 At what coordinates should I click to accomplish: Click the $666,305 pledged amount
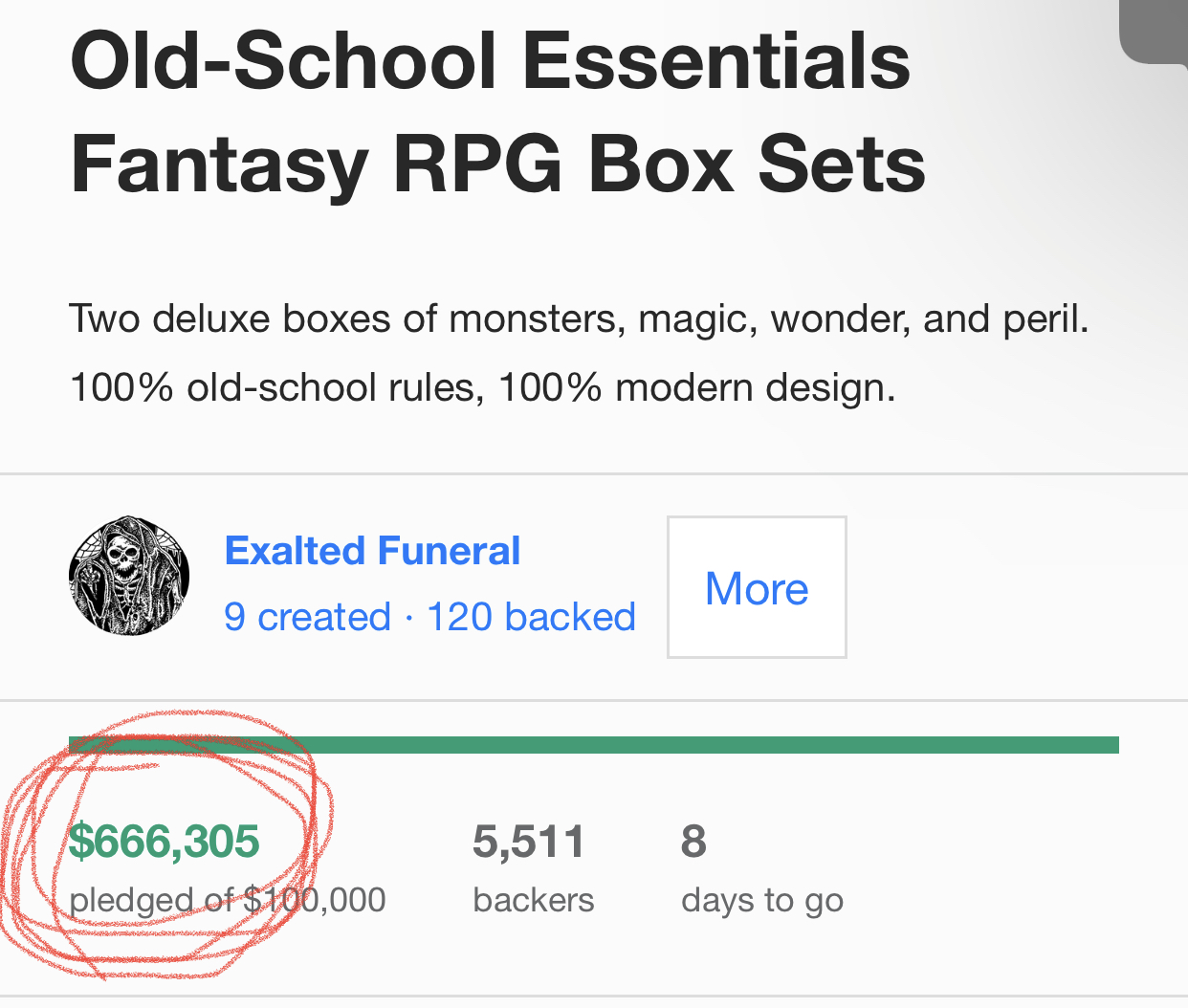165,842
